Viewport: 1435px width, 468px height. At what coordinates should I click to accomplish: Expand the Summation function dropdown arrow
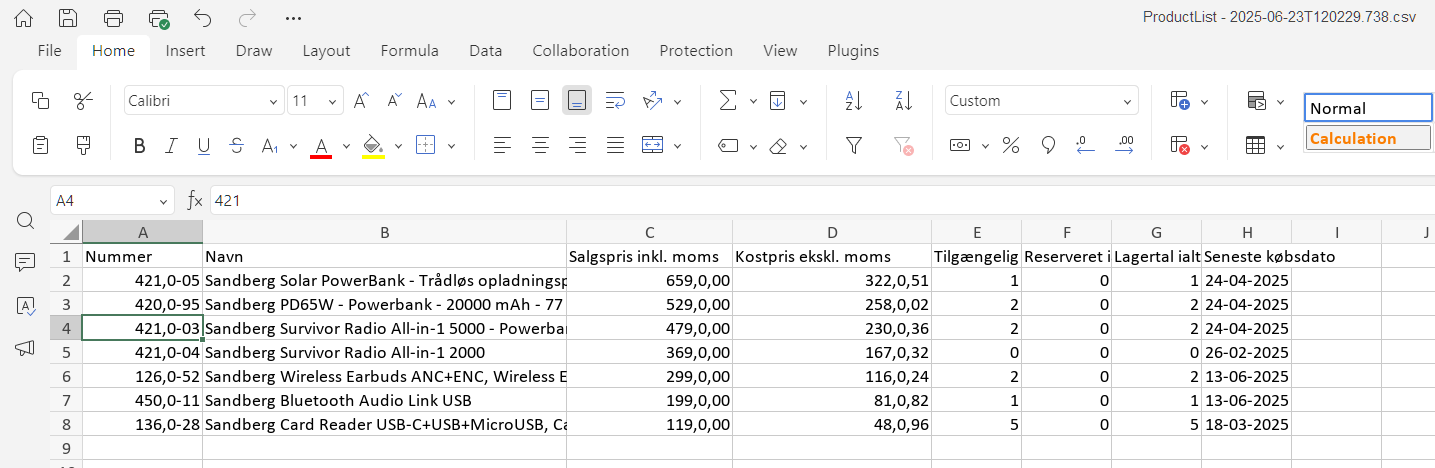pos(752,101)
